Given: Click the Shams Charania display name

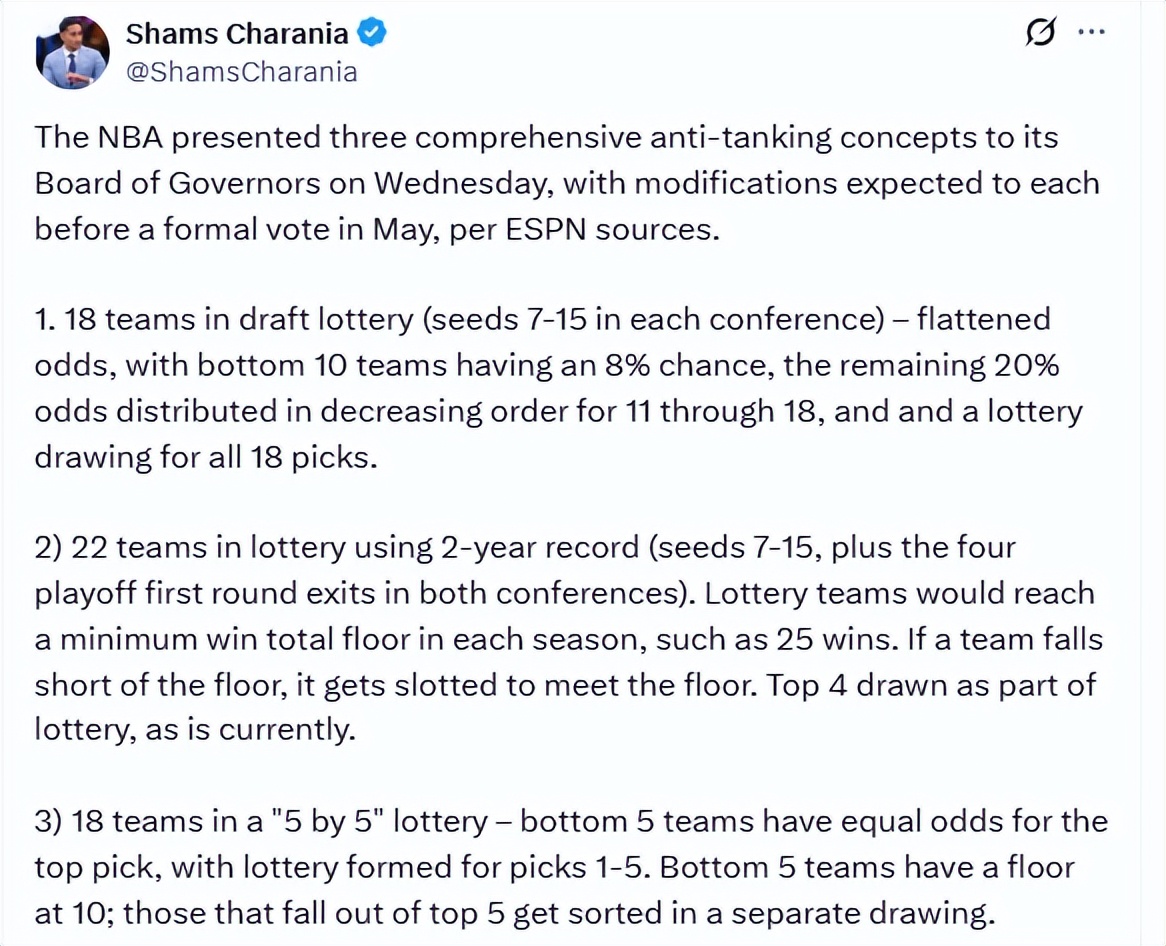Looking at the screenshot, I should [x=237, y=34].
